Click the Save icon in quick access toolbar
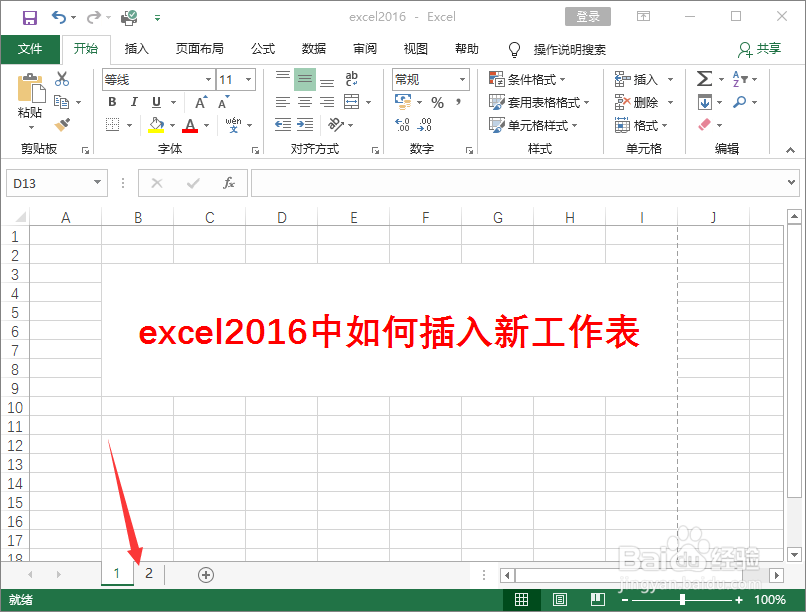806x612 pixels. pos(29,17)
